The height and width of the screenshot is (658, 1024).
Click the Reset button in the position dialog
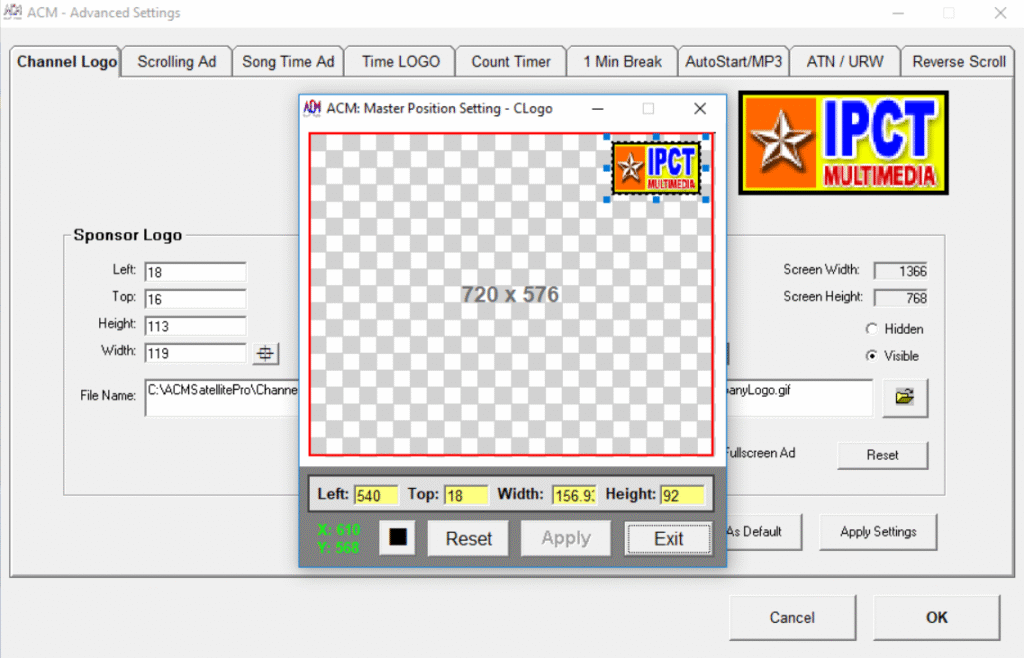click(467, 538)
